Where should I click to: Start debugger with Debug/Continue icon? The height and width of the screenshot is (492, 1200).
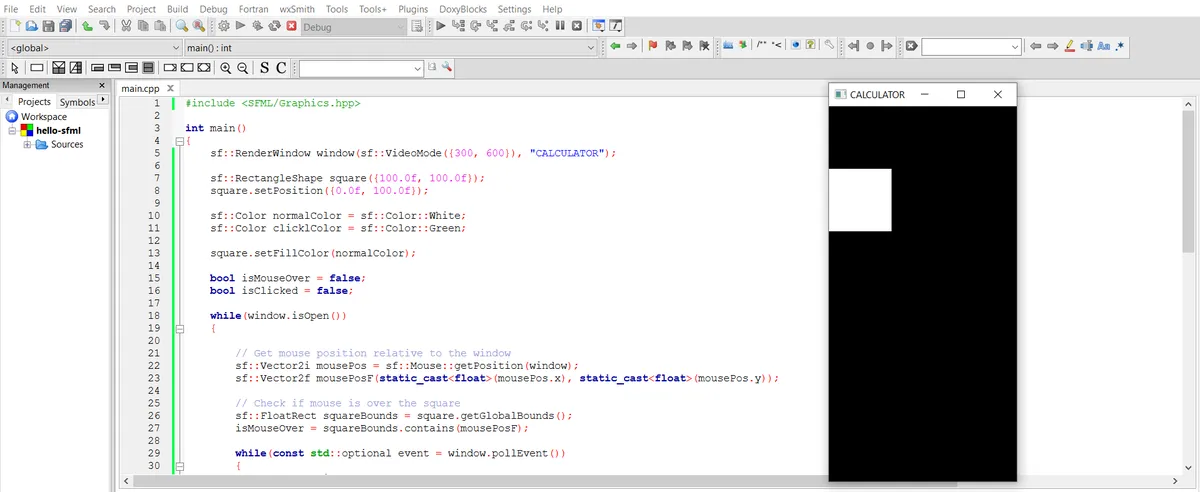pyautogui.click(x=440, y=26)
